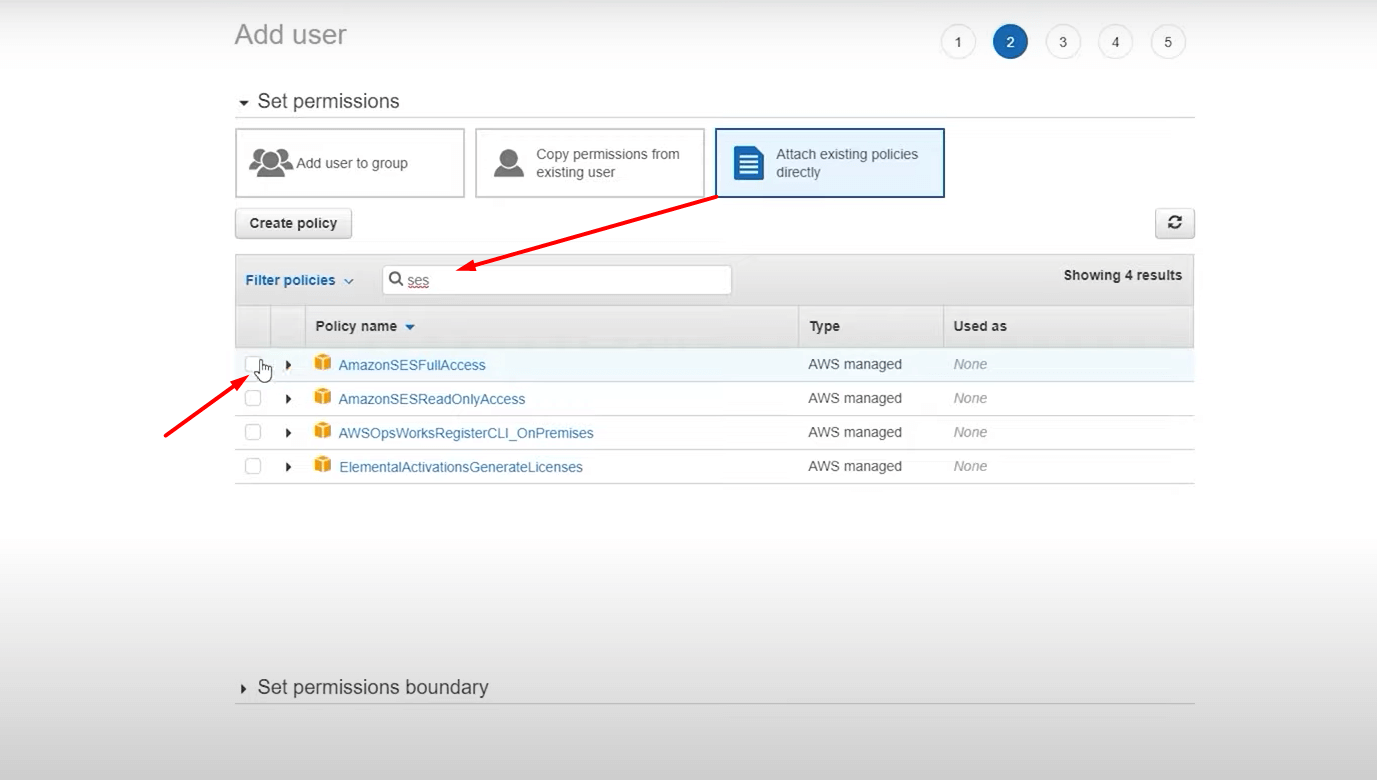This screenshot has height=780, width=1377.
Task: Click the policy search field containing ses
Action: 557,280
